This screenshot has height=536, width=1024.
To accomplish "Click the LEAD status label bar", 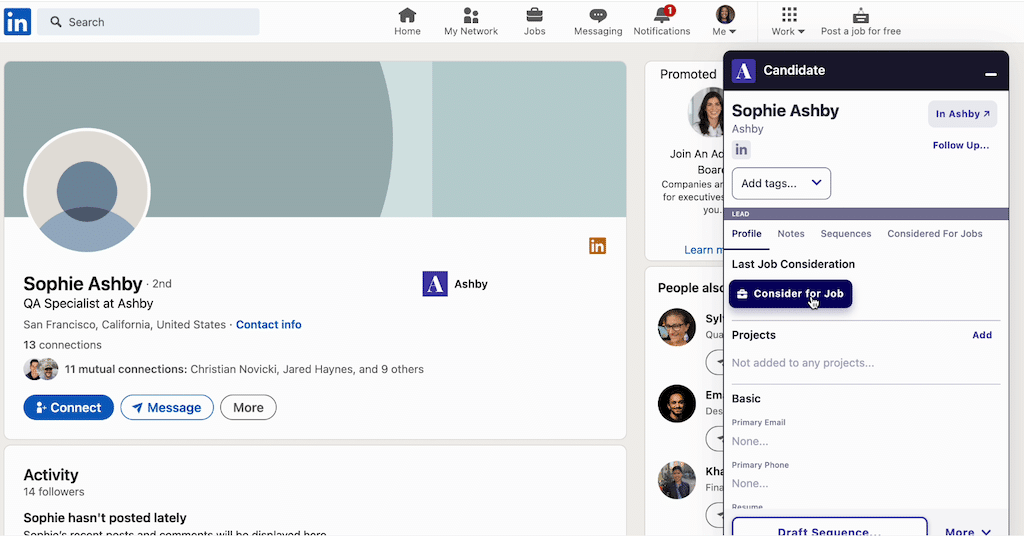I will tap(866, 213).
